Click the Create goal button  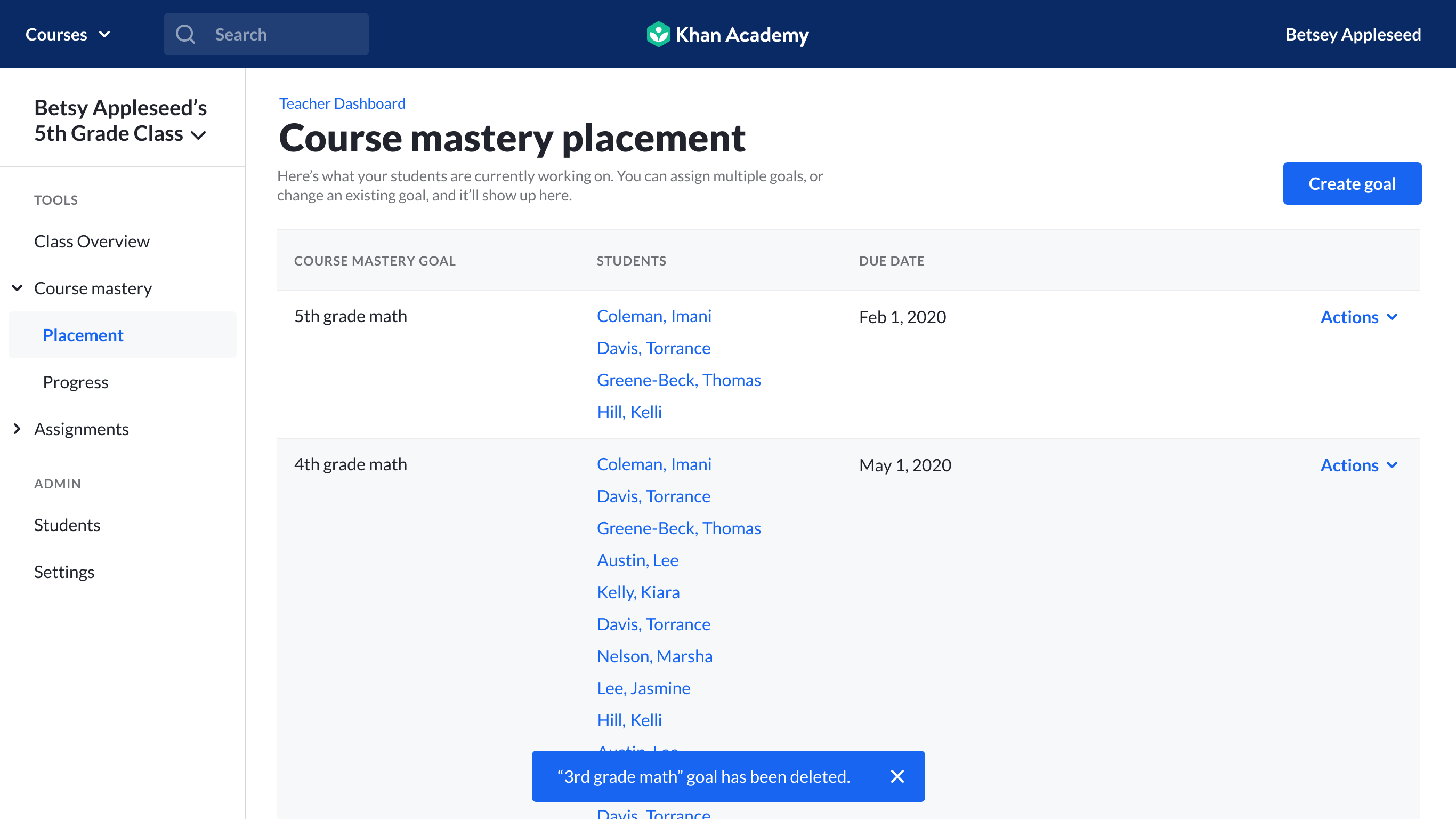click(1352, 183)
